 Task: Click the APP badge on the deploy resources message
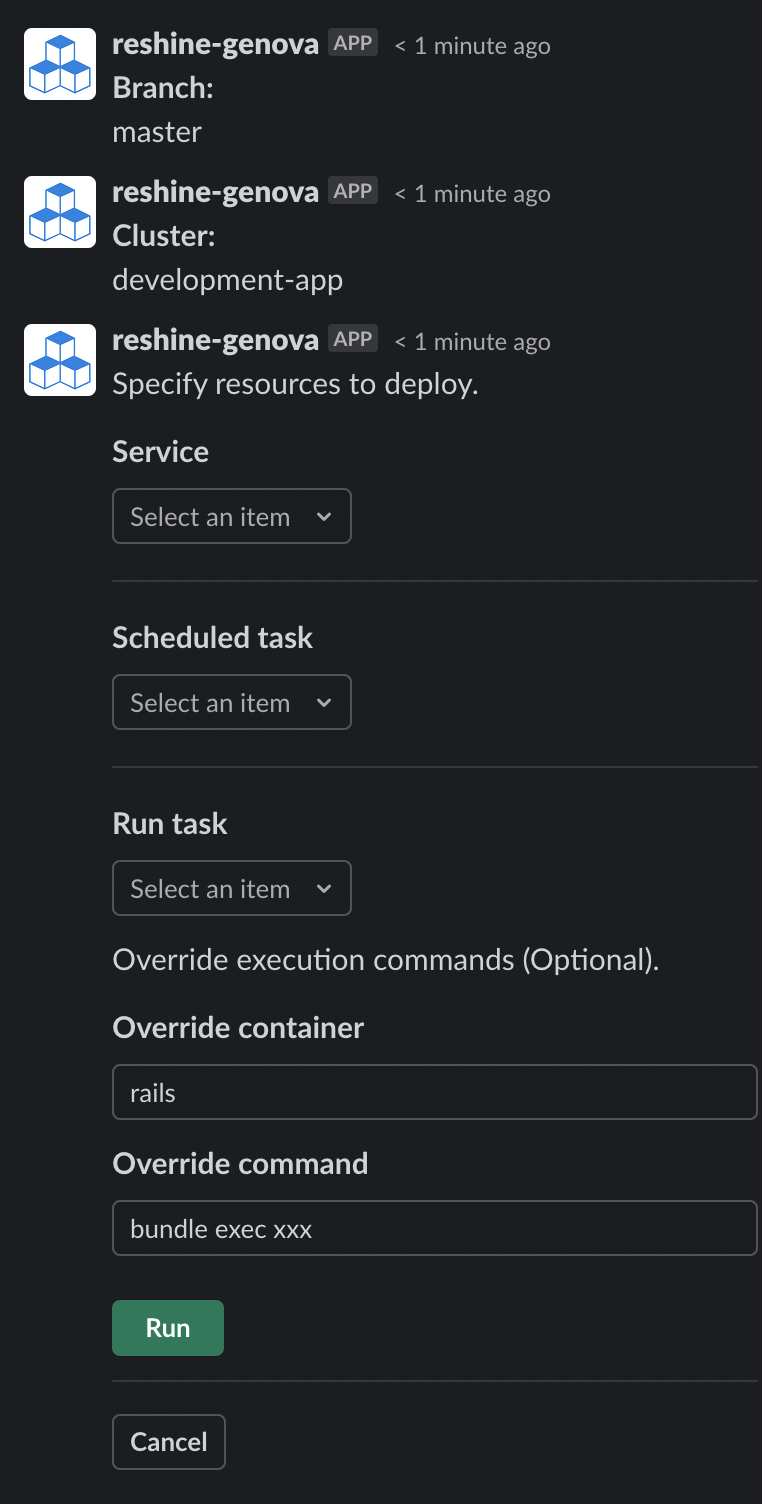point(352,338)
